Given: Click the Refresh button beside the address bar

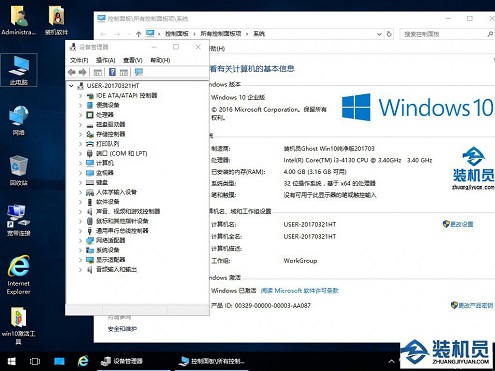Looking at the screenshot, I should (389, 34).
